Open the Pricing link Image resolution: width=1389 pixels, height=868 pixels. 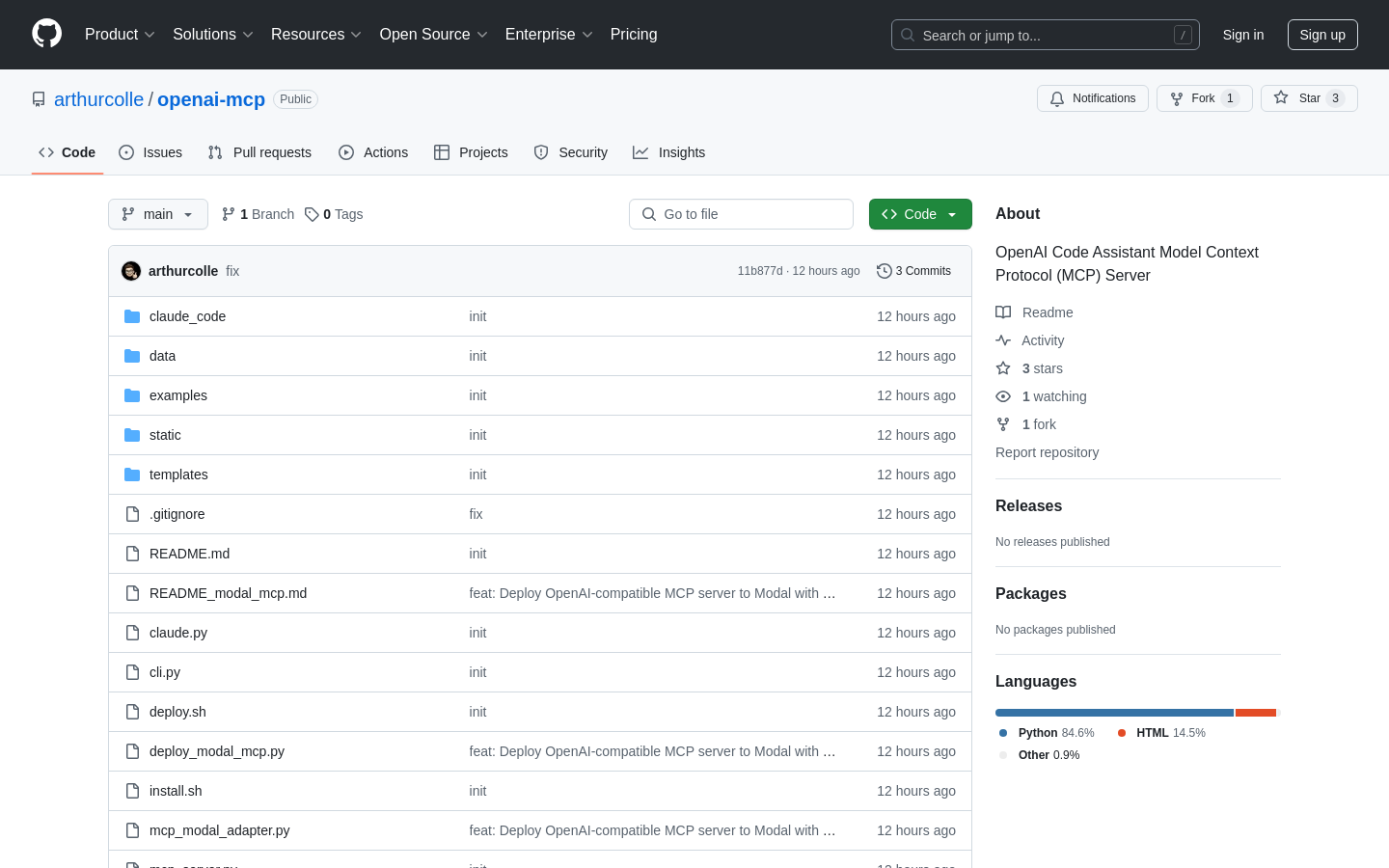point(634,35)
